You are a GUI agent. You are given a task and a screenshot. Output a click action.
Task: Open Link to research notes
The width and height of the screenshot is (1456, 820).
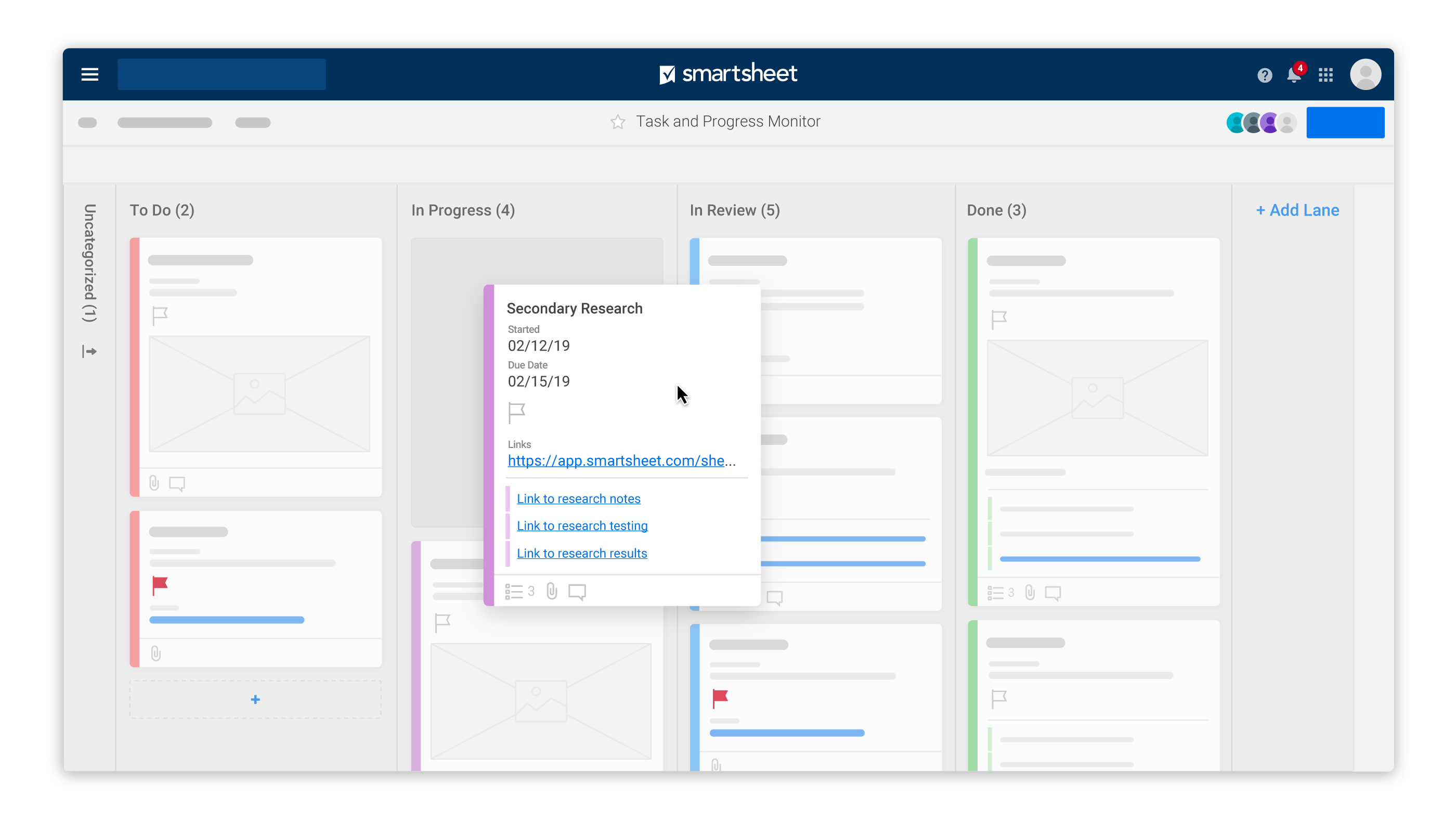(x=578, y=499)
